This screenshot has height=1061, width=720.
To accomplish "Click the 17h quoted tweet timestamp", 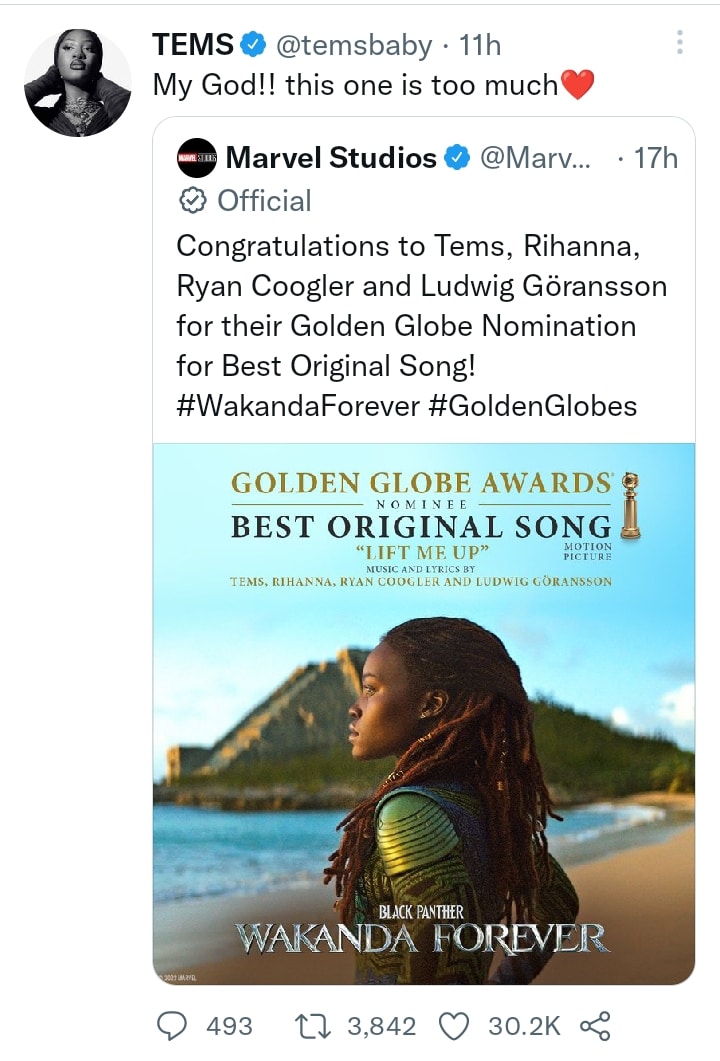I will click(656, 158).
